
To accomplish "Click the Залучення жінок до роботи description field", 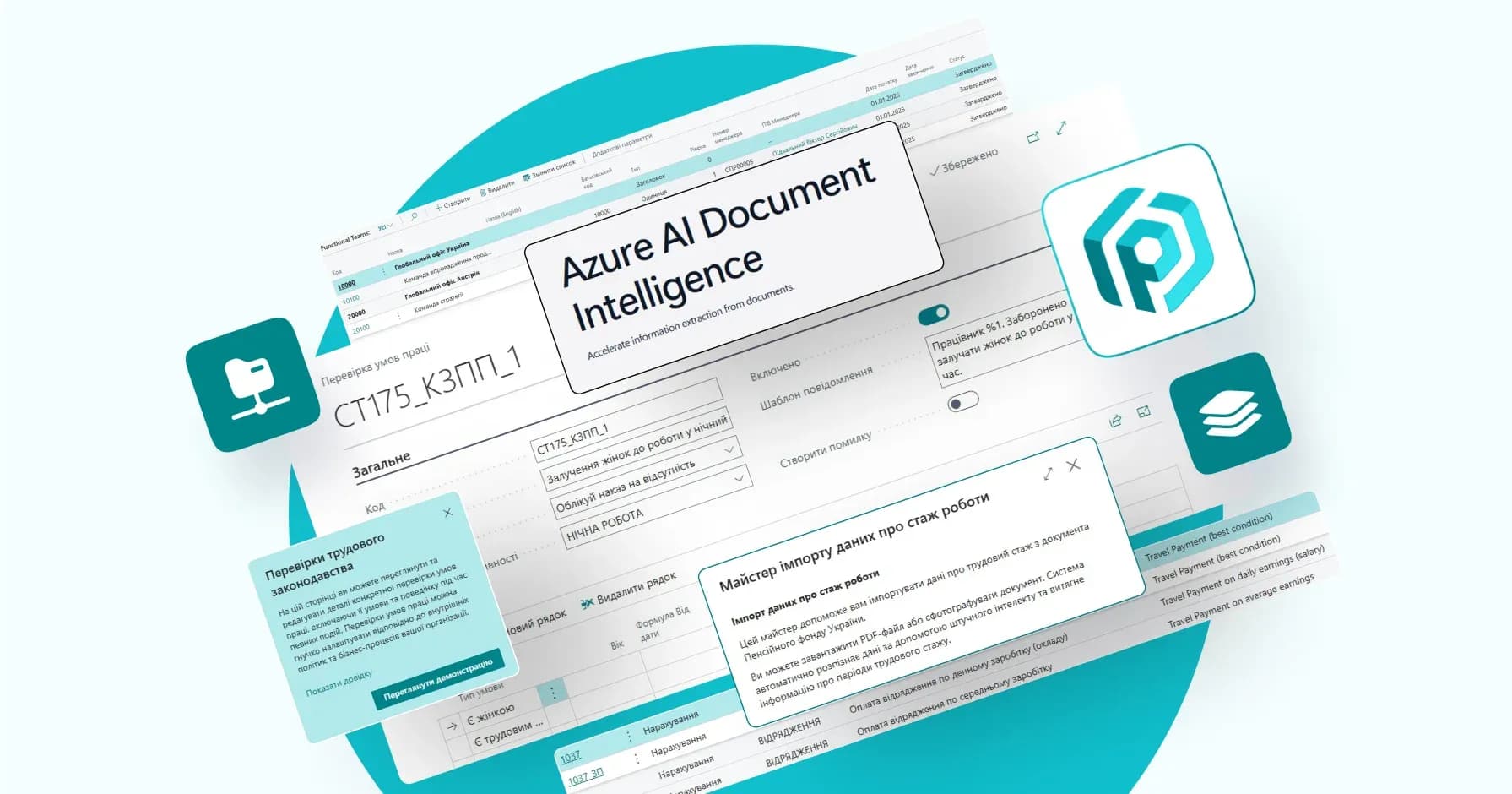I will (x=636, y=450).
